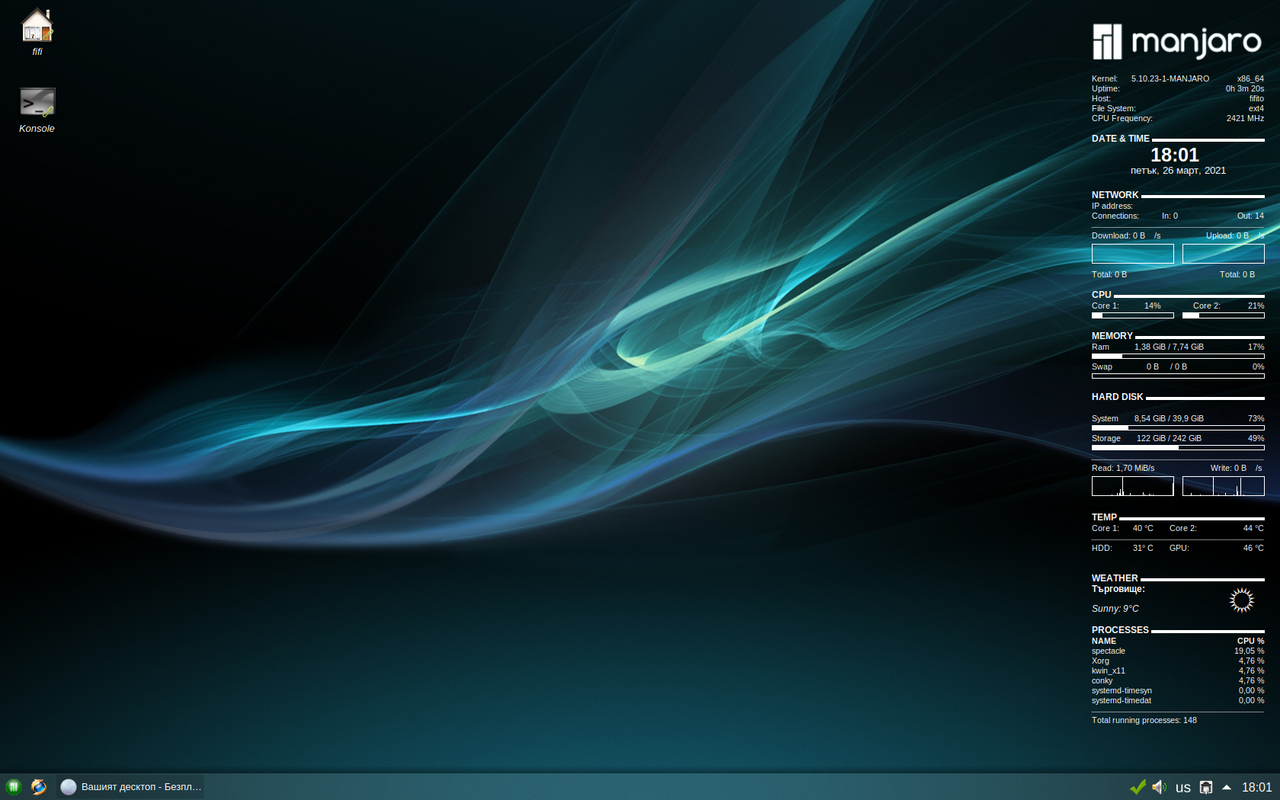Click the 'Sunny: 9°C' weather text
Screen dimensions: 1280x800
point(1115,608)
